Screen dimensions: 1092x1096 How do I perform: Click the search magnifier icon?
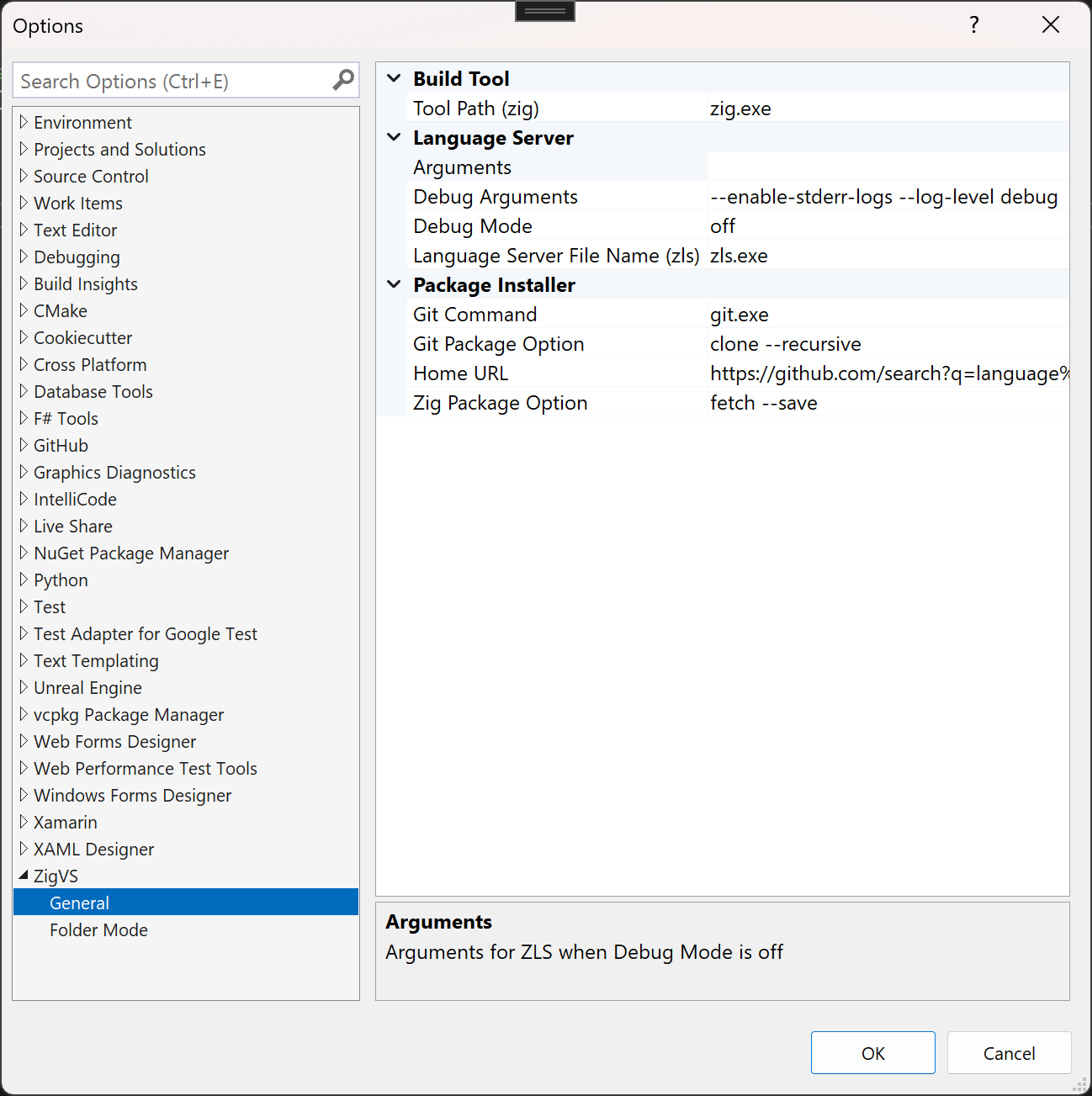point(342,81)
